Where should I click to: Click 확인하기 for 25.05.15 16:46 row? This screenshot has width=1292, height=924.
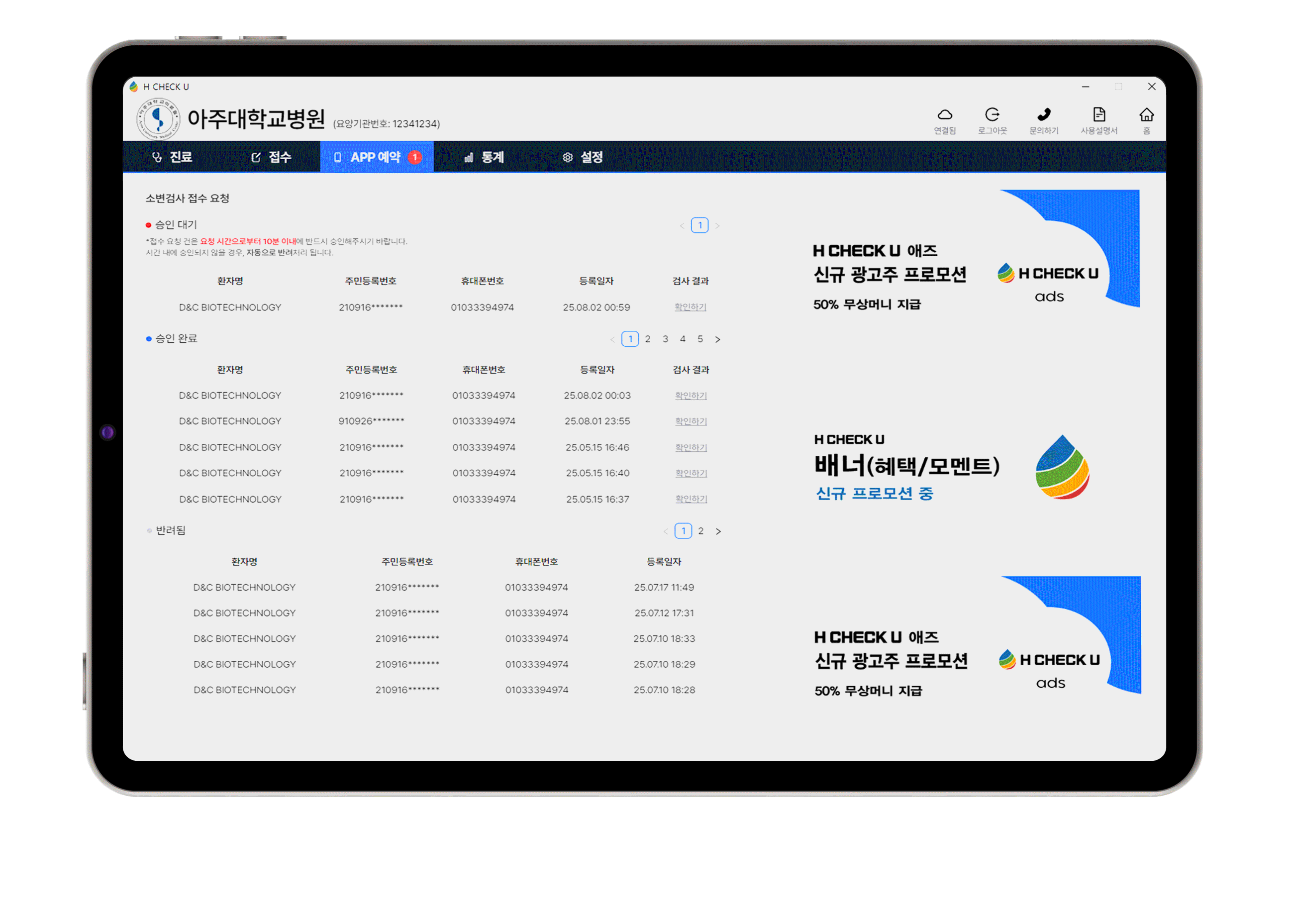pyautogui.click(x=691, y=447)
